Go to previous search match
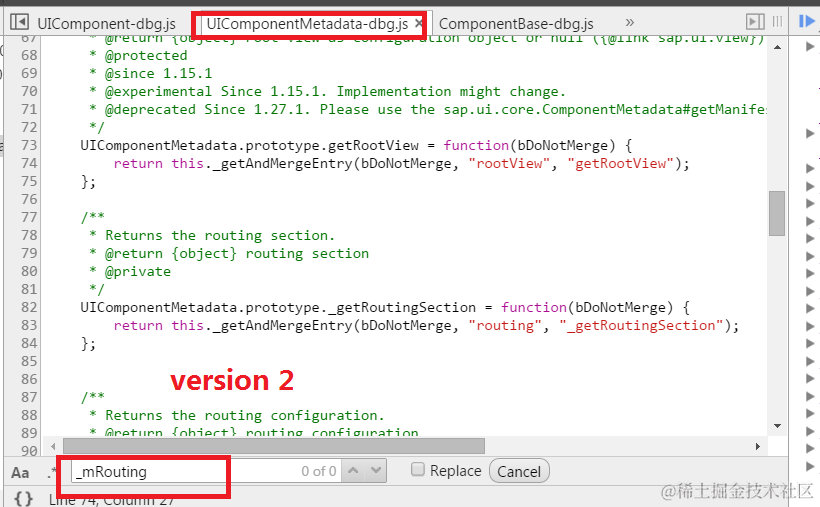820x507 pixels. (x=354, y=470)
